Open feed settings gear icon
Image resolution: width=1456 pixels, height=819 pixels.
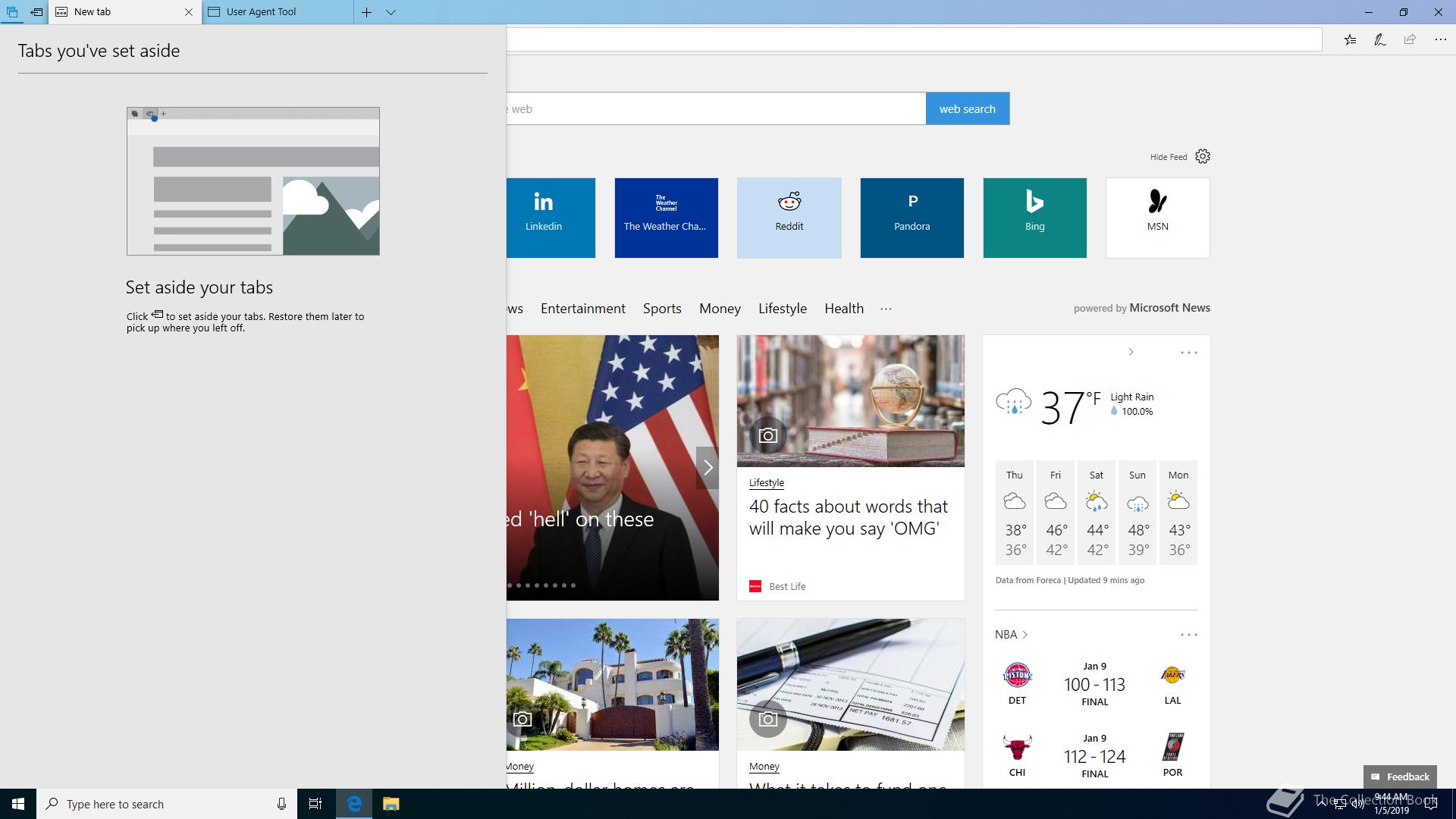click(1203, 156)
